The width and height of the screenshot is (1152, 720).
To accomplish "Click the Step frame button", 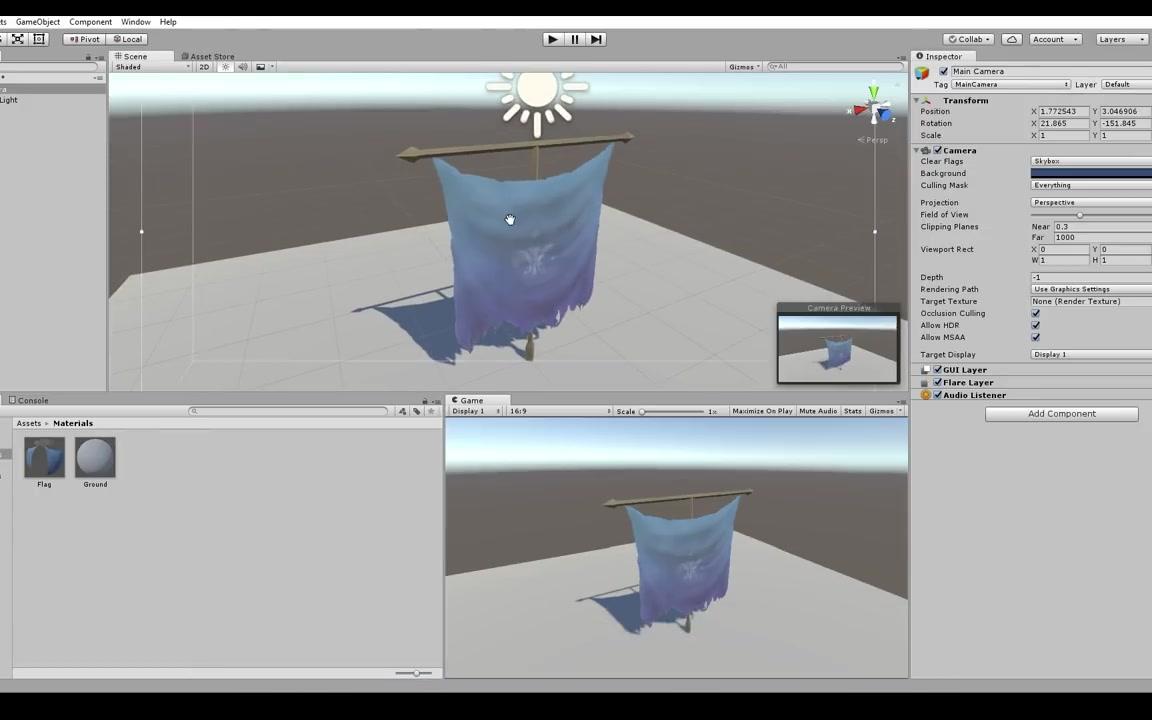I will (596, 39).
